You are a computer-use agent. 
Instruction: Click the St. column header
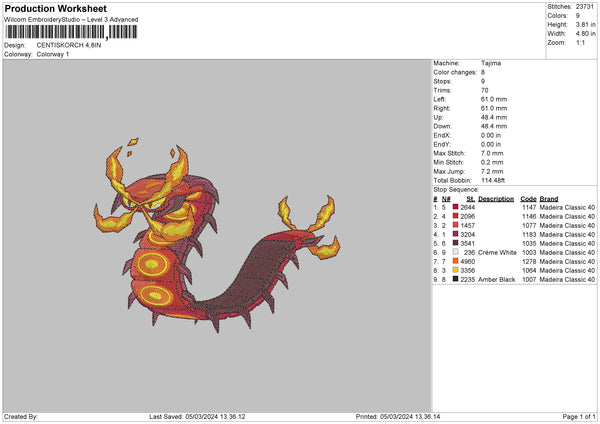coord(471,199)
